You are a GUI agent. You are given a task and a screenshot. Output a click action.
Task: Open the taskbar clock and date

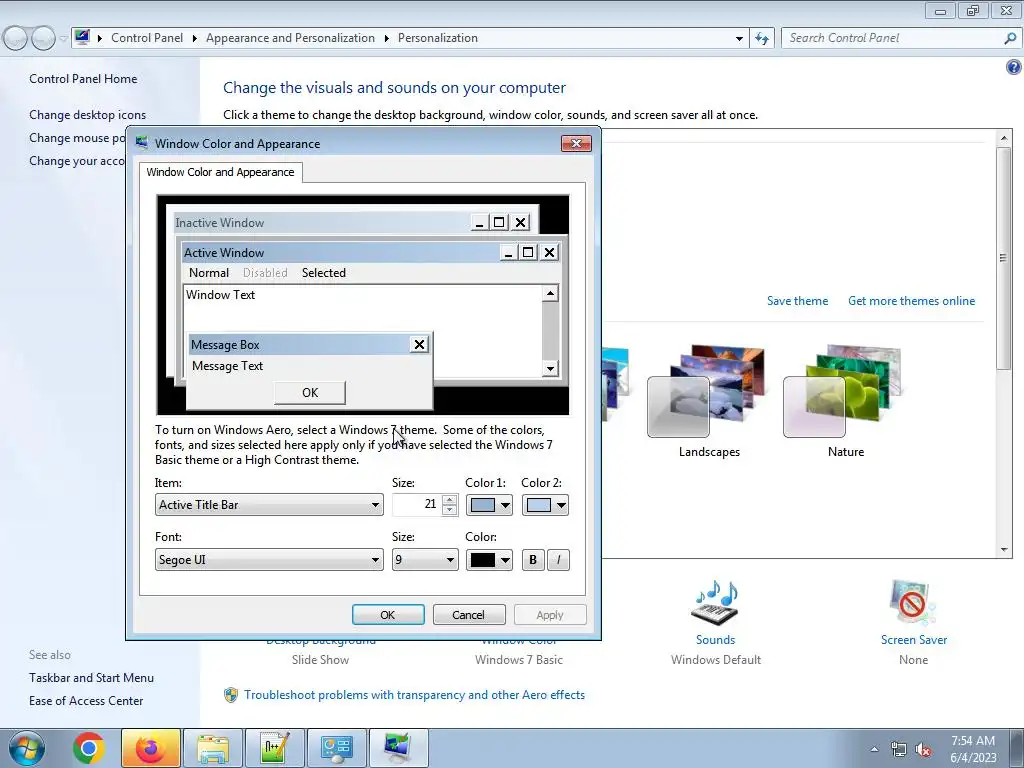(973, 749)
